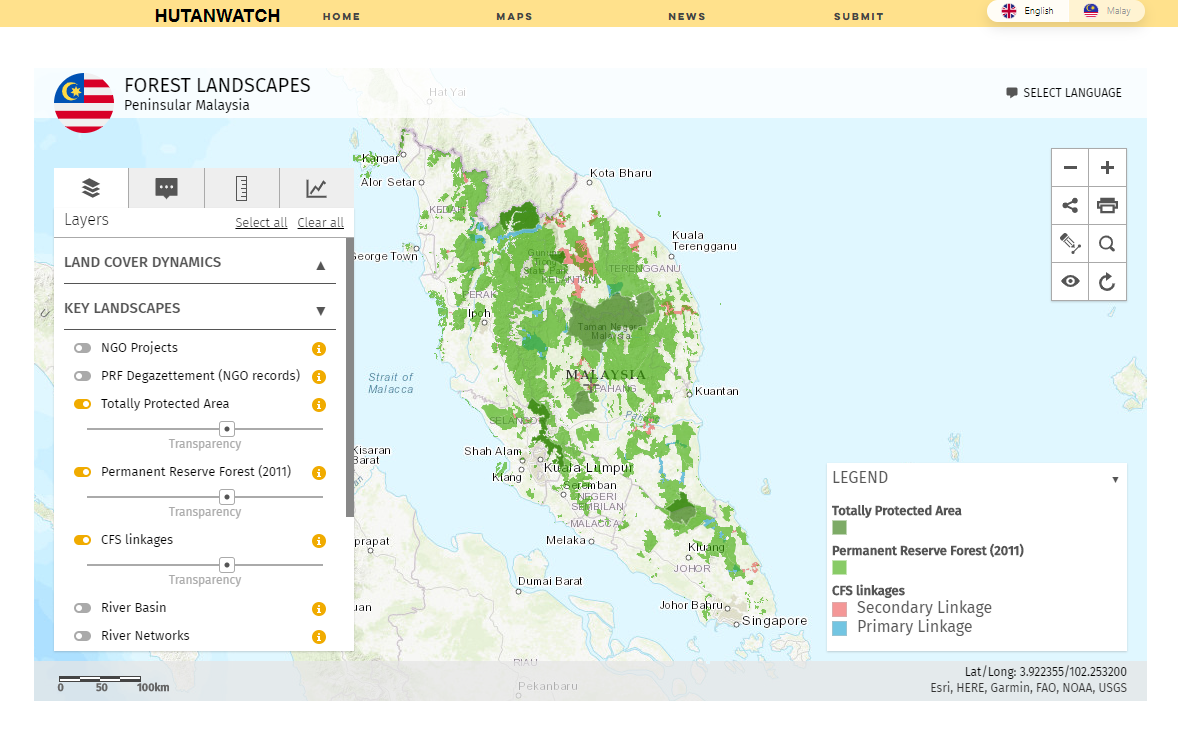1178x729 pixels.
Task: Click the Select all link
Action: click(x=261, y=222)
